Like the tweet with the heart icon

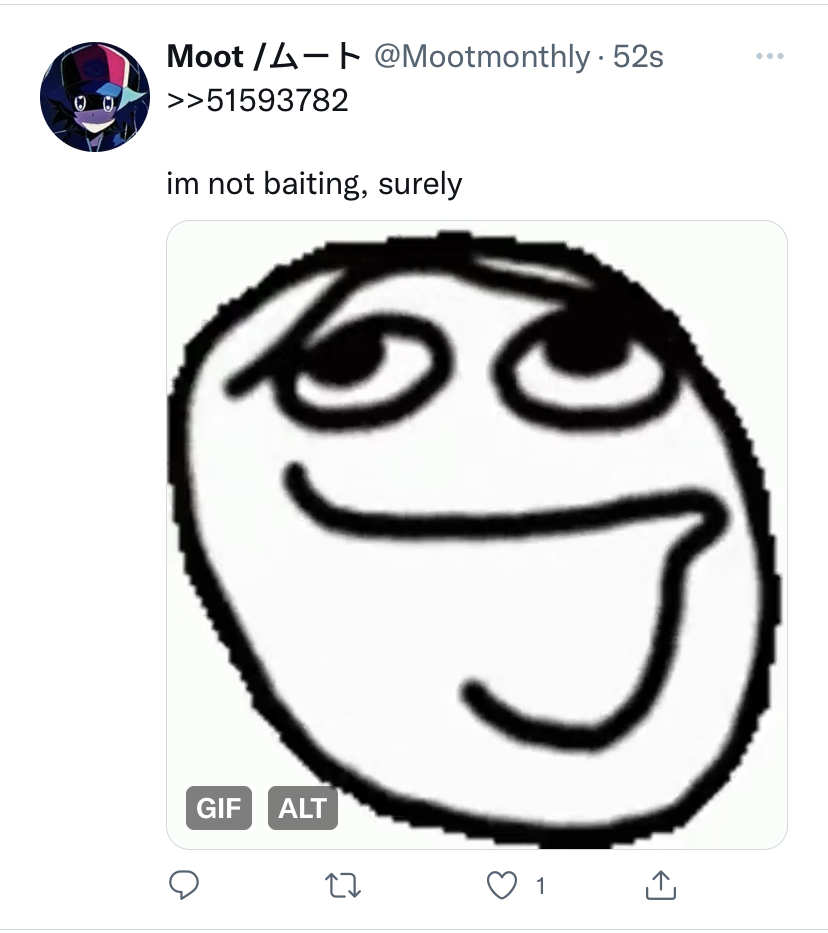(502, 885)
